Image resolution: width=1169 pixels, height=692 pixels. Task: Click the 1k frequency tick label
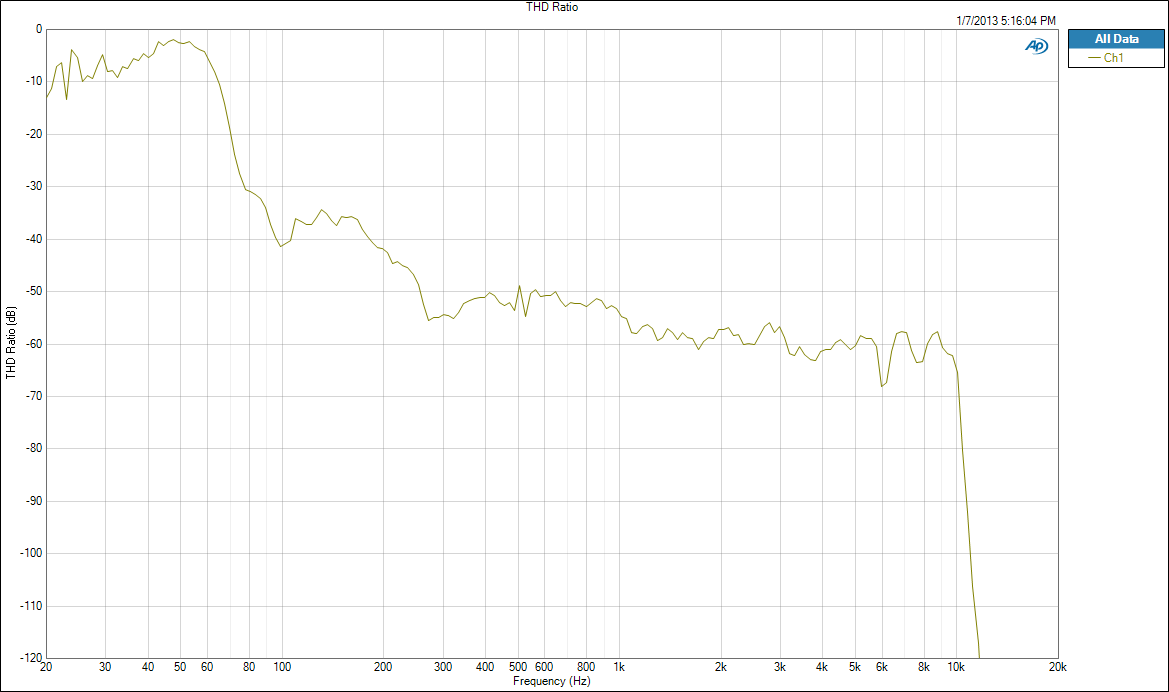pos(620,667)
